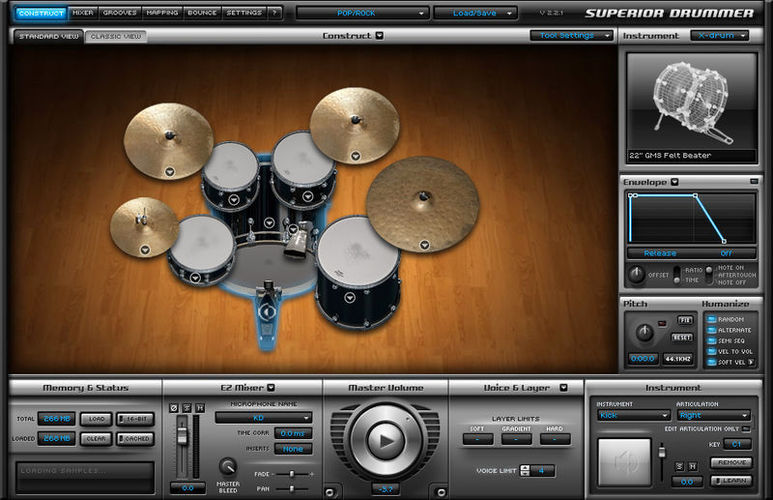Open the Tool Settings dropdown

pyautogui.click(x=571, y=36)
